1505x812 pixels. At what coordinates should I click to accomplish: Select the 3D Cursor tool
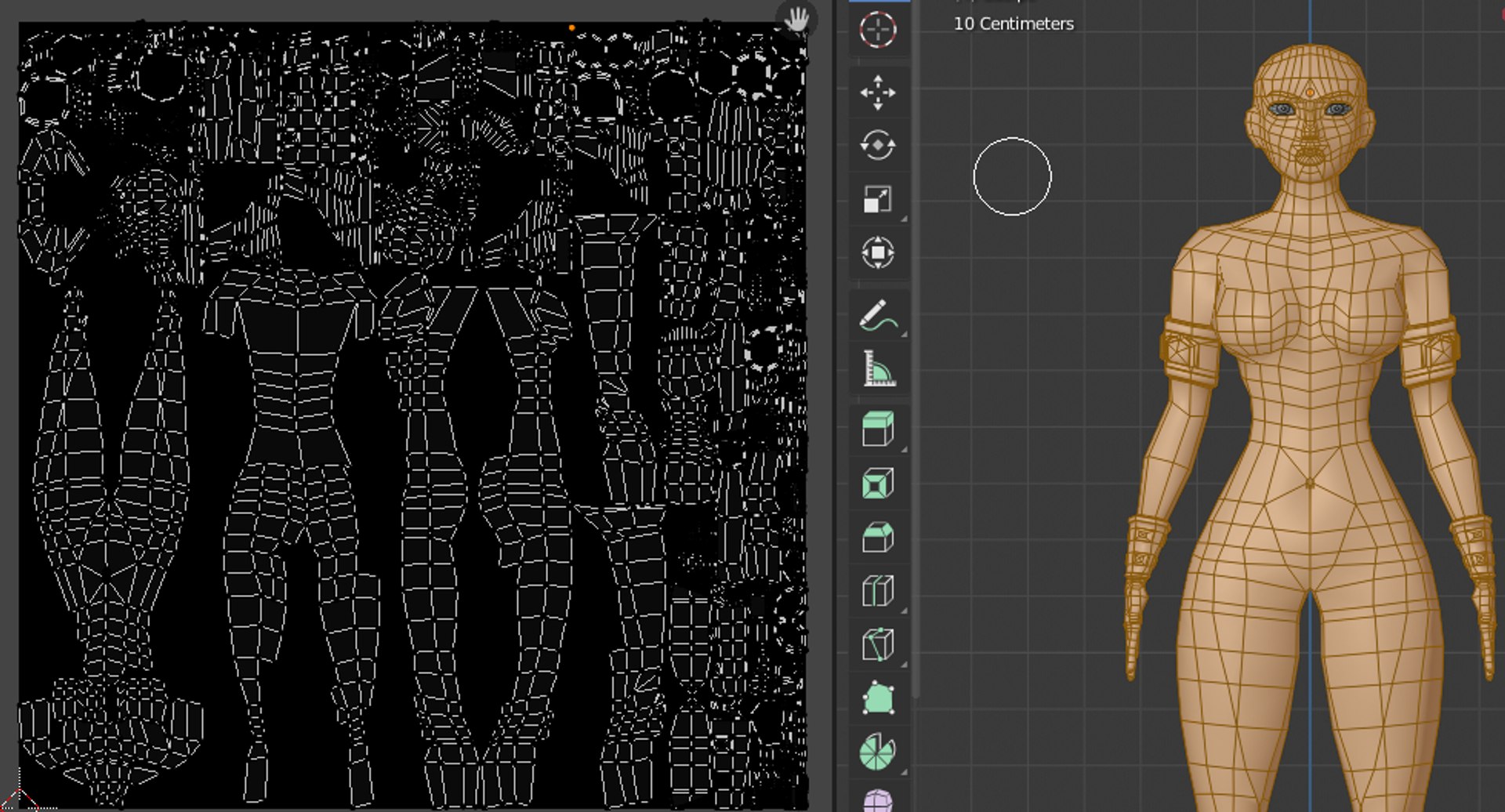[878, 31]
